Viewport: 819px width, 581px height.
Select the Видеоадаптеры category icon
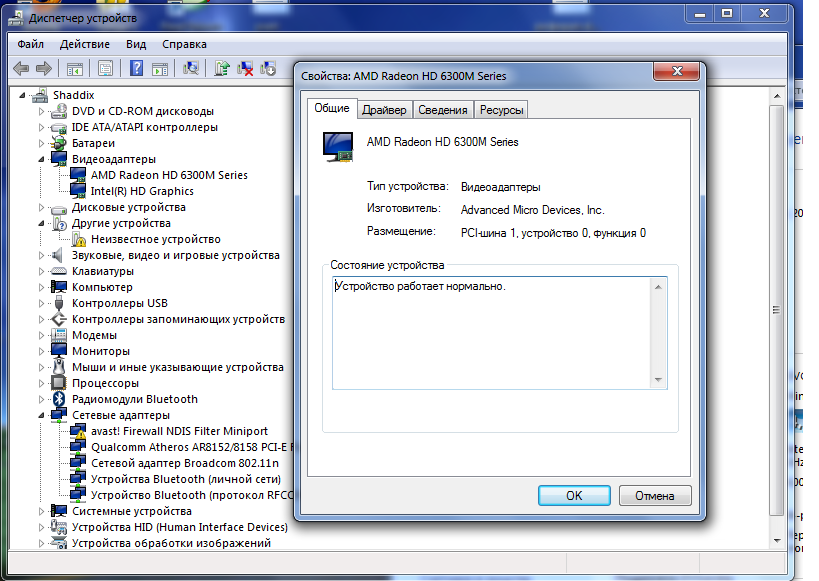pos(59,159)
